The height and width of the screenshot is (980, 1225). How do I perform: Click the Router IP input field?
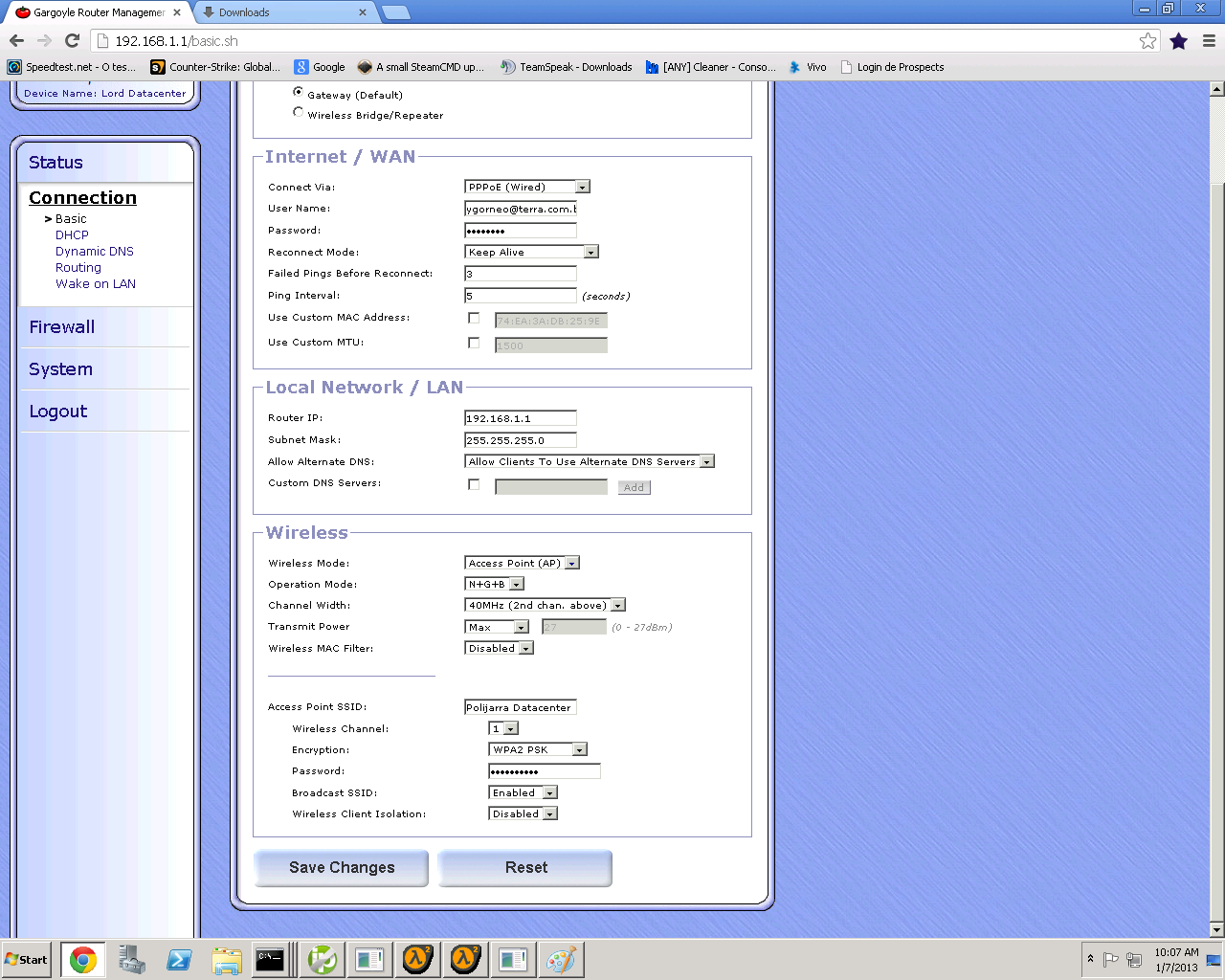click(x=521, y=418)
